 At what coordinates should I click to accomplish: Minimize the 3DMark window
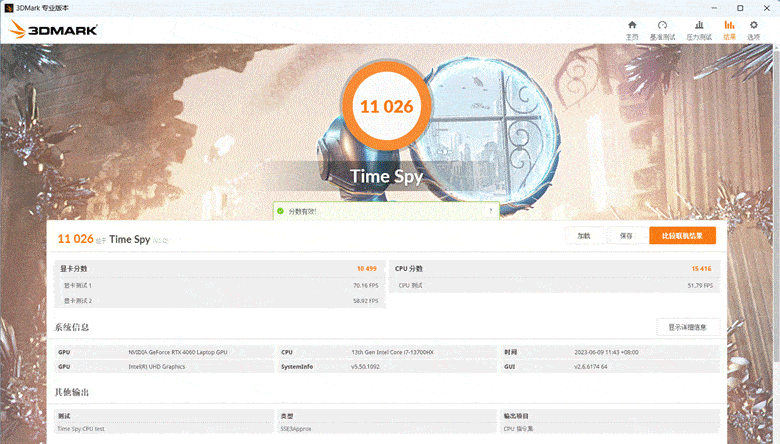[714, 8]
